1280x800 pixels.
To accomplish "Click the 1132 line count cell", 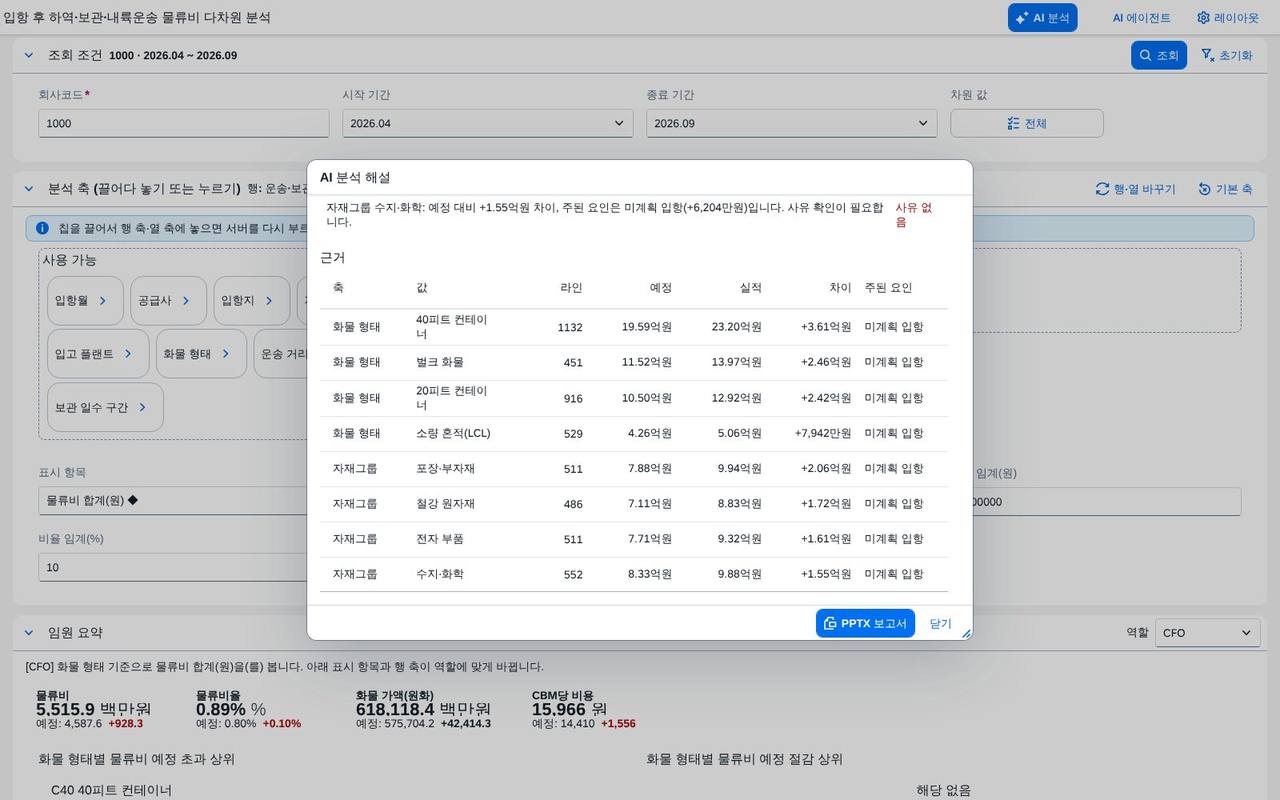I will click(x=570, y=327).
